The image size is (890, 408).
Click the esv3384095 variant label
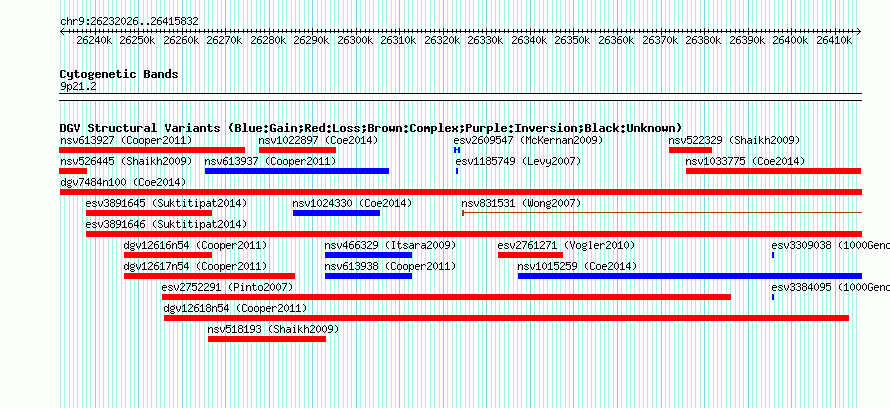[x=830, y=287]
